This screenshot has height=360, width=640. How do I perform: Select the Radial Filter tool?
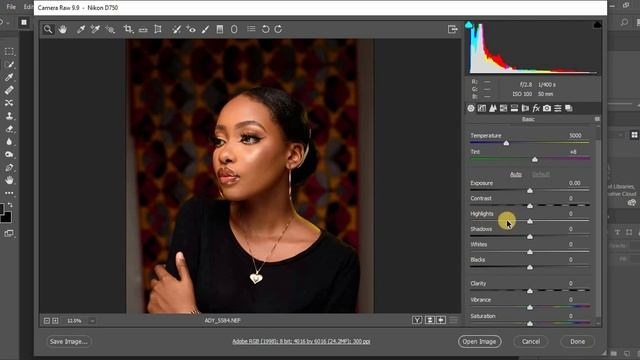click(x=234, y=29)
